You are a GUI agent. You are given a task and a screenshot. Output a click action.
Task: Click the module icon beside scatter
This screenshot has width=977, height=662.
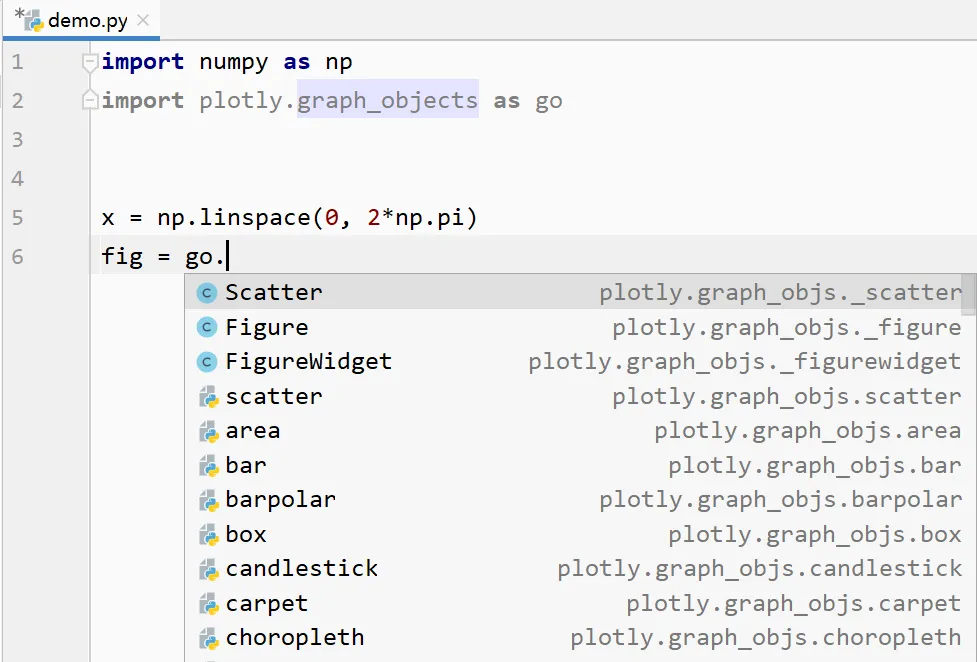tap(208, 397)
